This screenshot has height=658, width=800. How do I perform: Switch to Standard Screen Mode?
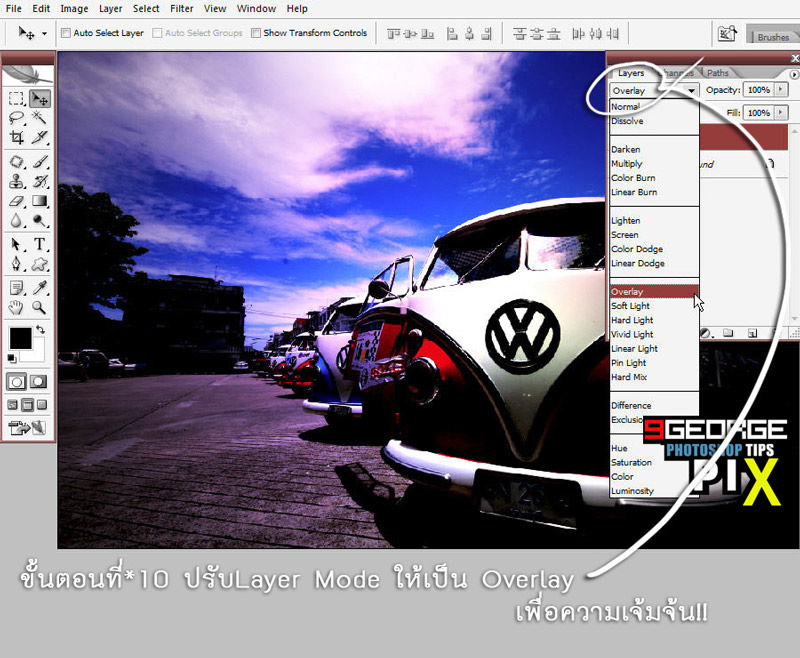click(13, 406)
